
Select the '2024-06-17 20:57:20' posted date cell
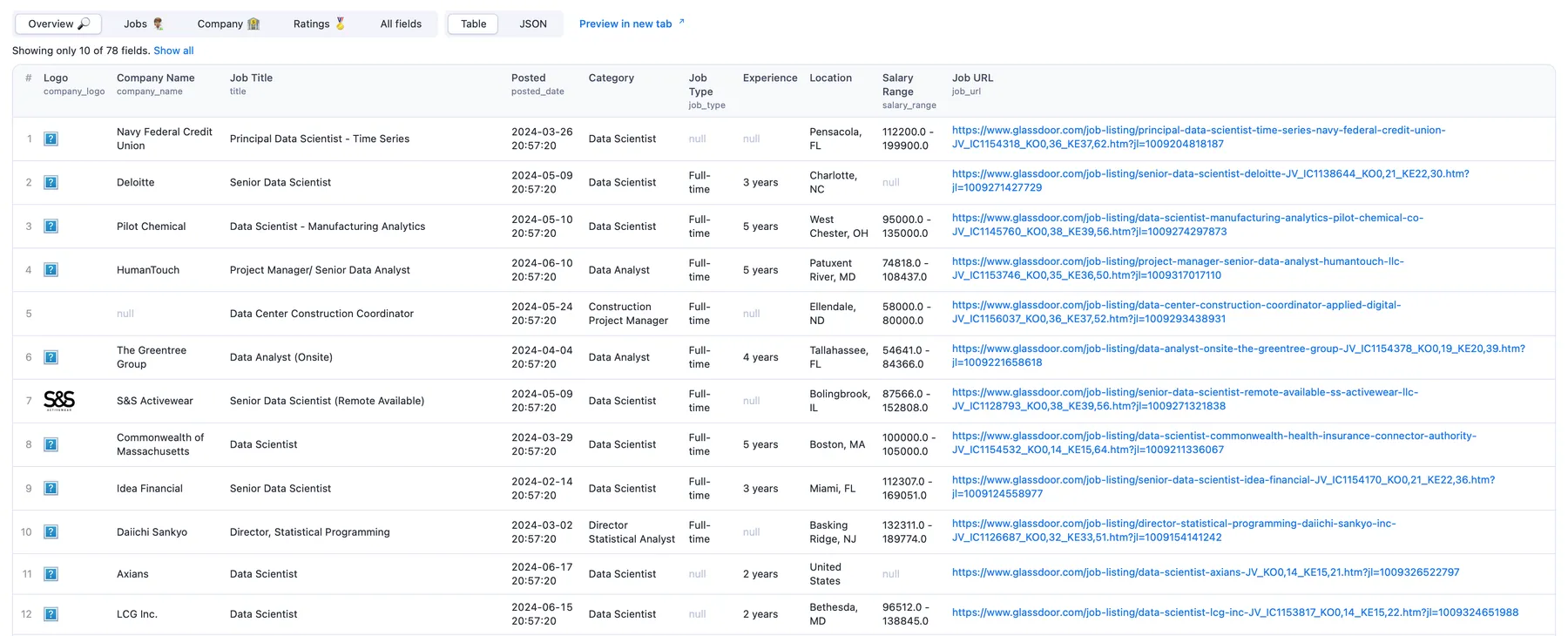[x=542, y=574]
